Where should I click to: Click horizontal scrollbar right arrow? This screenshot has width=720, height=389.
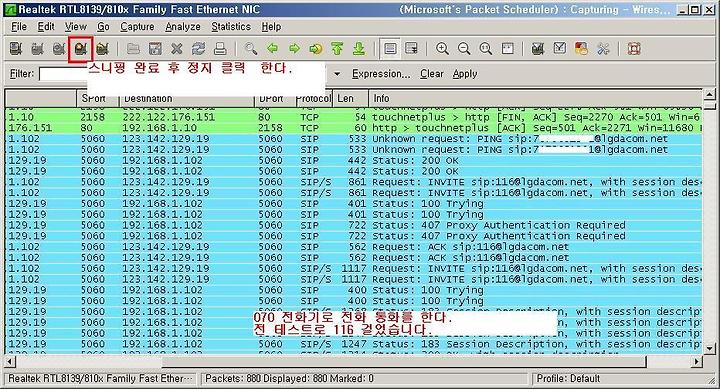coord(697,362)
